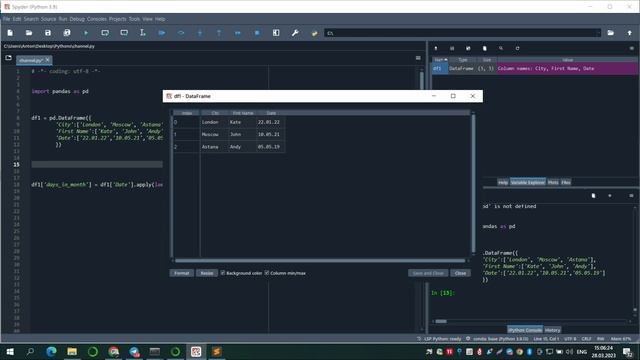The height and width of the screenshot is (360, 640).
Task: Click the DataFrame dialog horizontal scrollbar
Action: [x=320, y=260]
